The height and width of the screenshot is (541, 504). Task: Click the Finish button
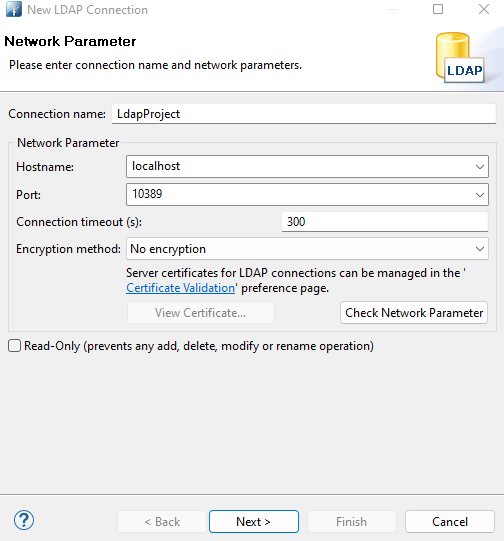click(x=352, y=522)
